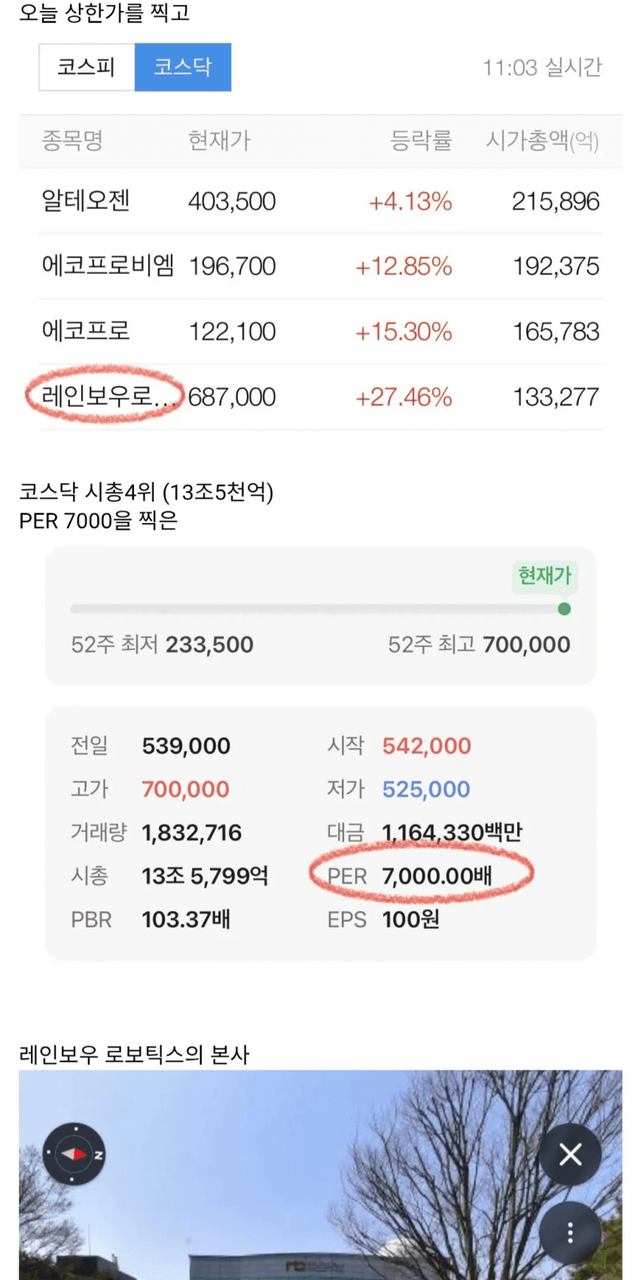Image resolution: width=640 pixels, height=1280 pixels.
Task: Click the 11:03 실시간 timestamp
Action: pyautogui.click(x=542, y=68)
